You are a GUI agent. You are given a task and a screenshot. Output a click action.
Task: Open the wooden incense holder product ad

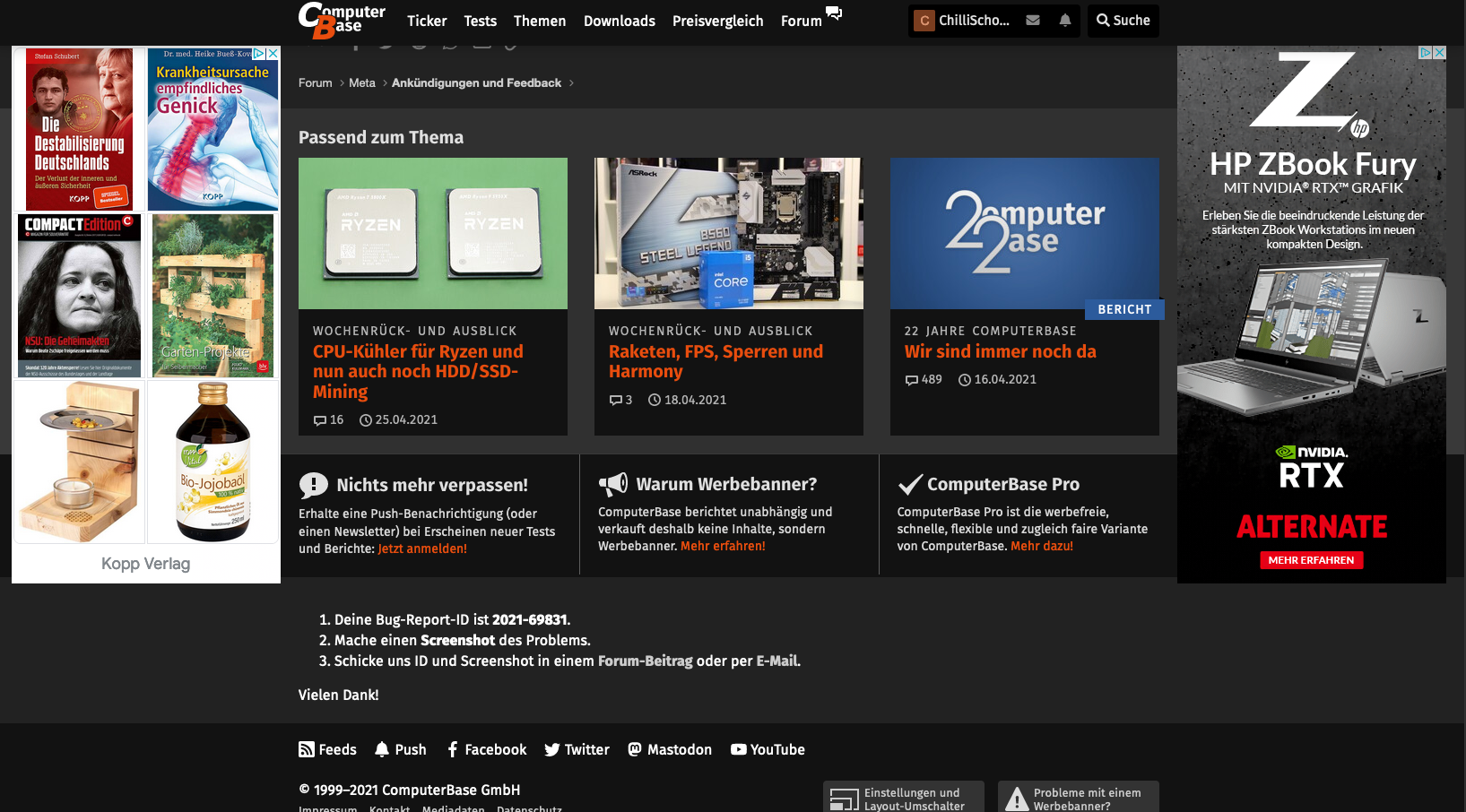click(79, 462)
